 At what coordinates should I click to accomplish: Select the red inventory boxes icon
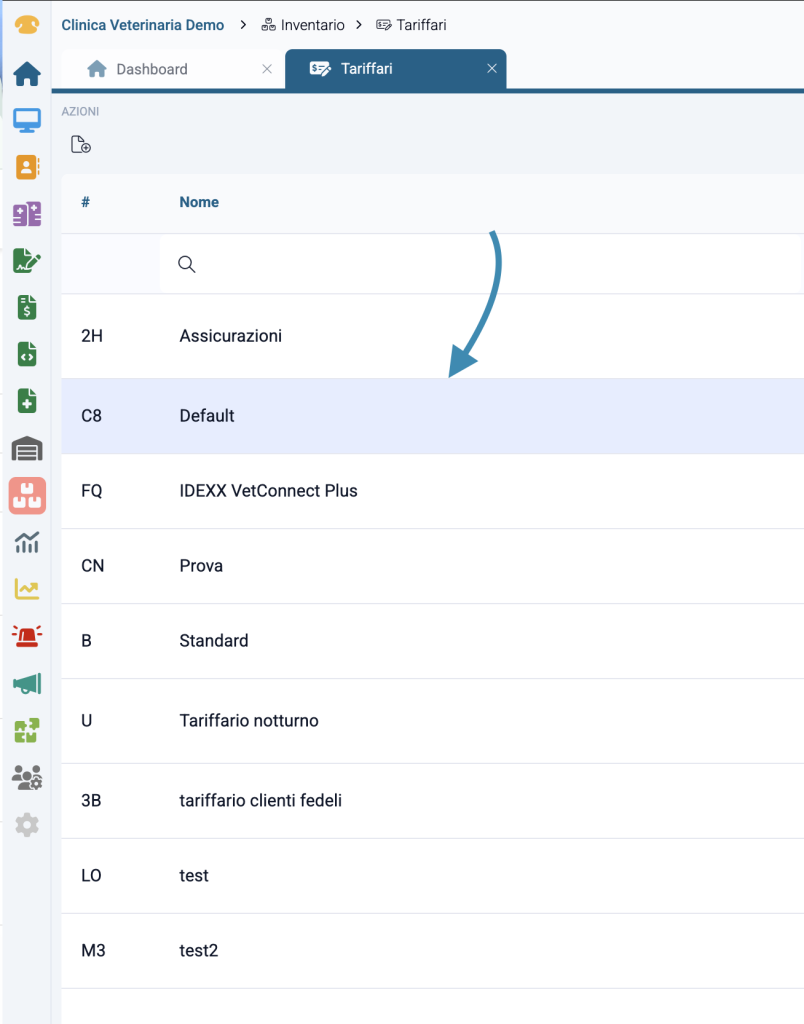coord(27,496)
